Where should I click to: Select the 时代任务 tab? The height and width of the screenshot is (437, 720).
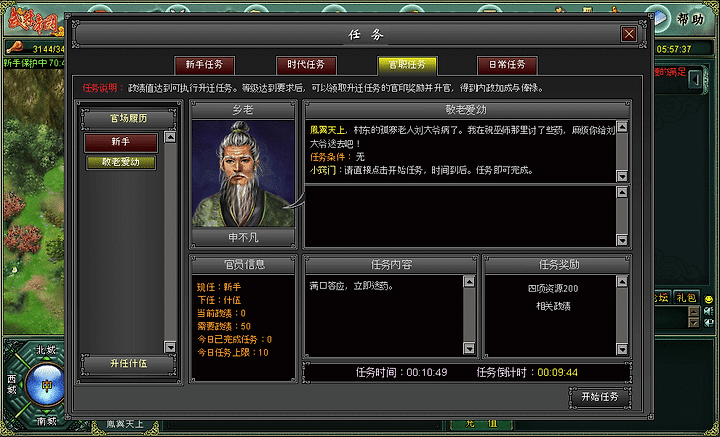(306, 65)
